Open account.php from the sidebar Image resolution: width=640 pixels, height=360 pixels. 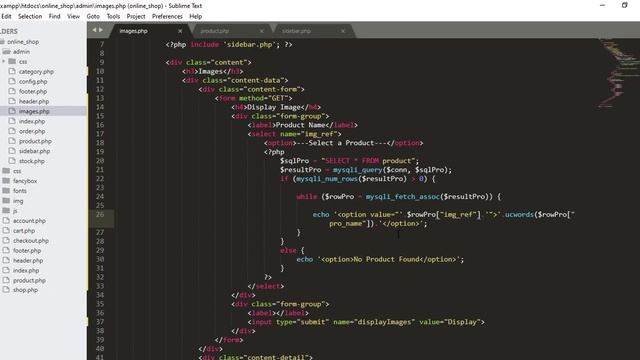pos(29,220)
